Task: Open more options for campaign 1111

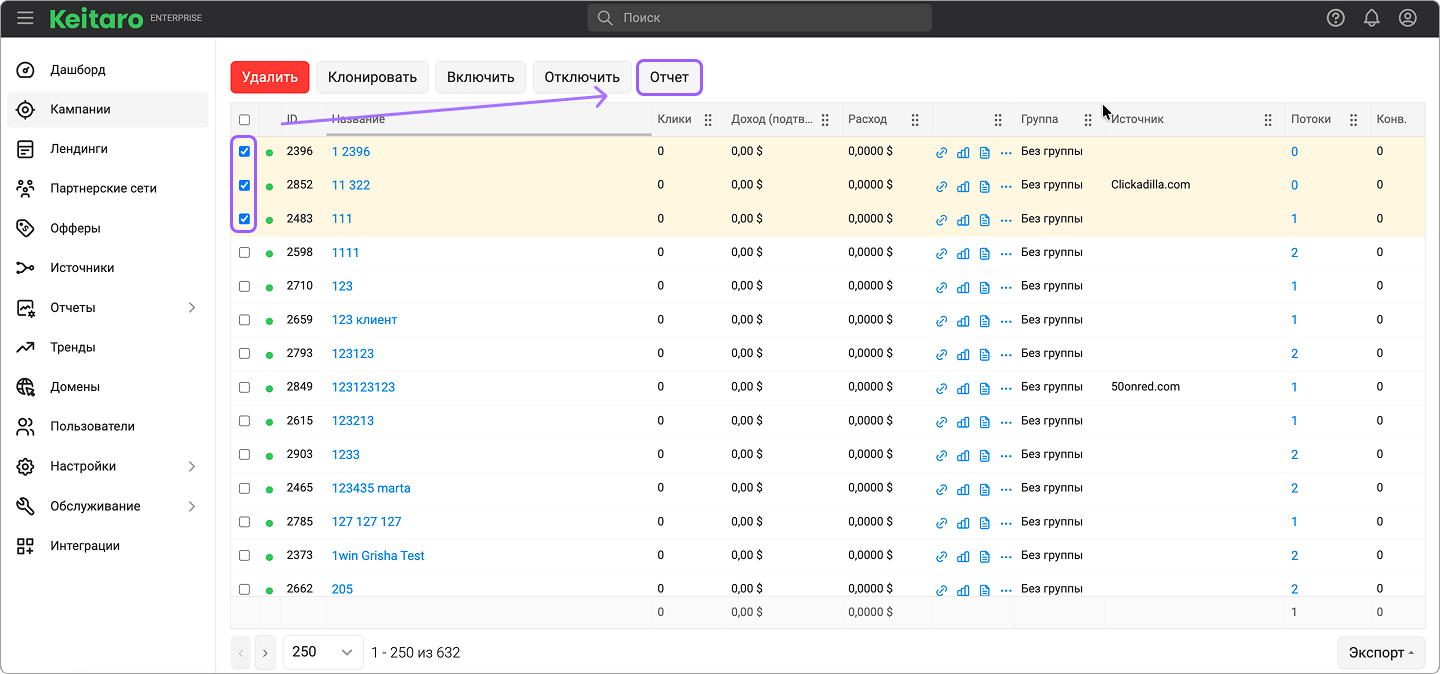Action: (x=1006, y=253)
